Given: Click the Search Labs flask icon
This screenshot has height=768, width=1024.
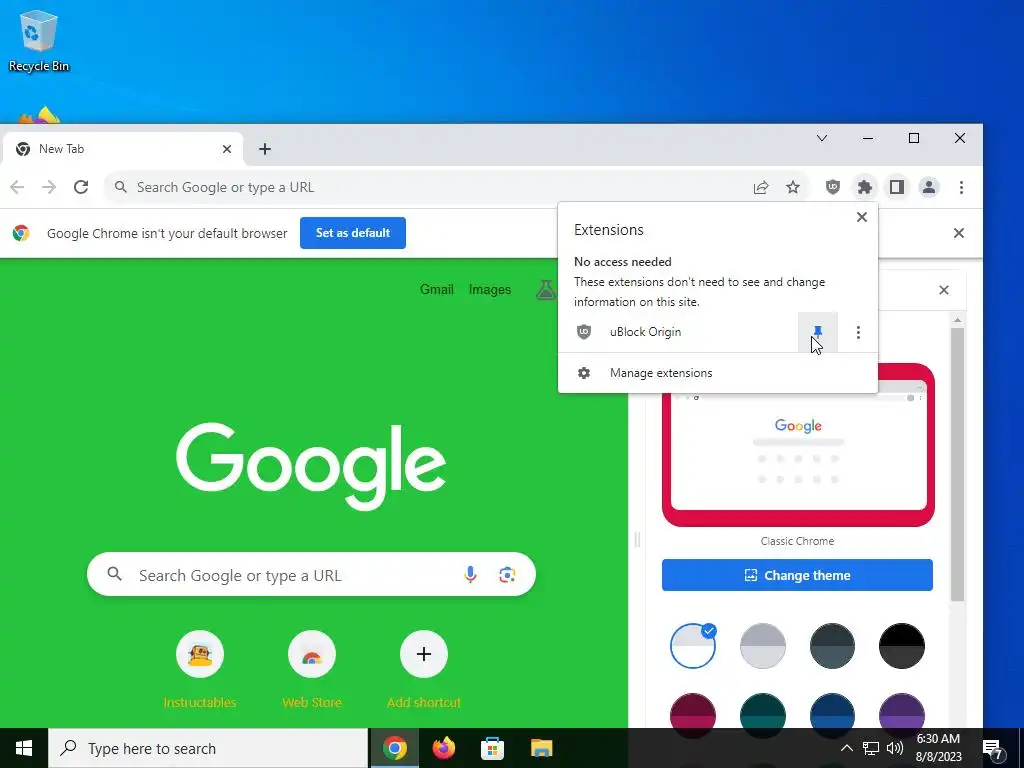Looking at the screenshot, I should click(x=545, y=289).
